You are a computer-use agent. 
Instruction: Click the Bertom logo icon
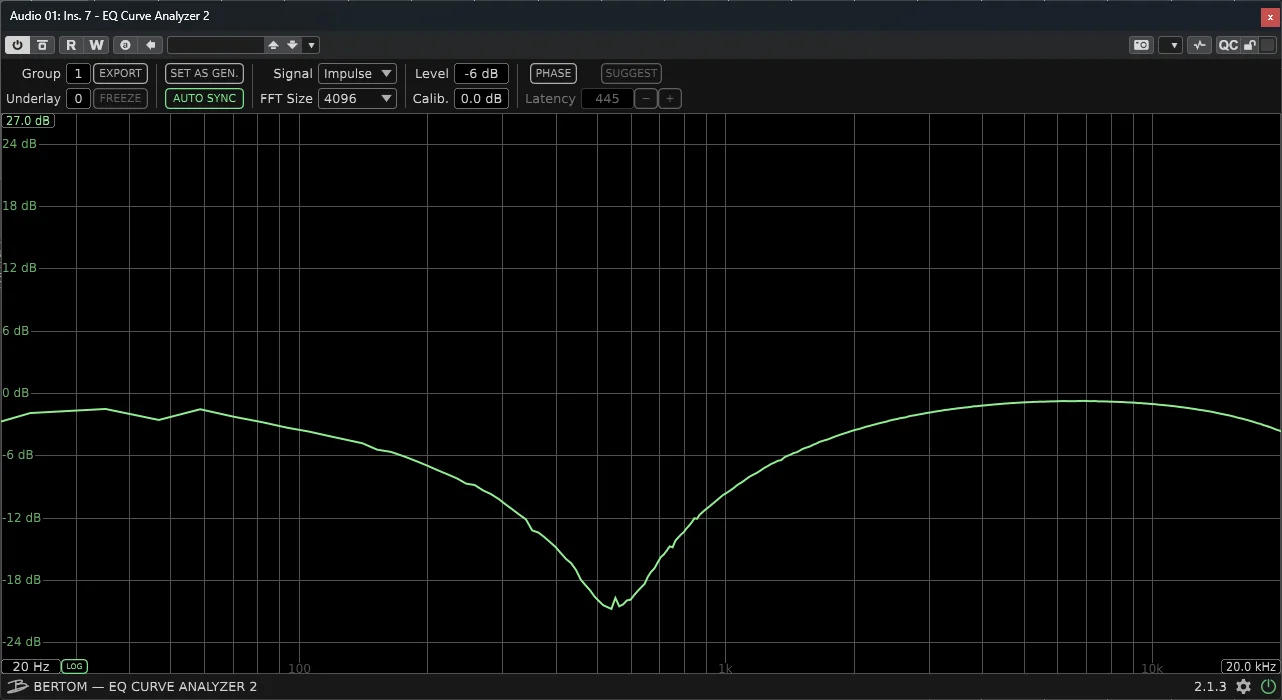16,687
